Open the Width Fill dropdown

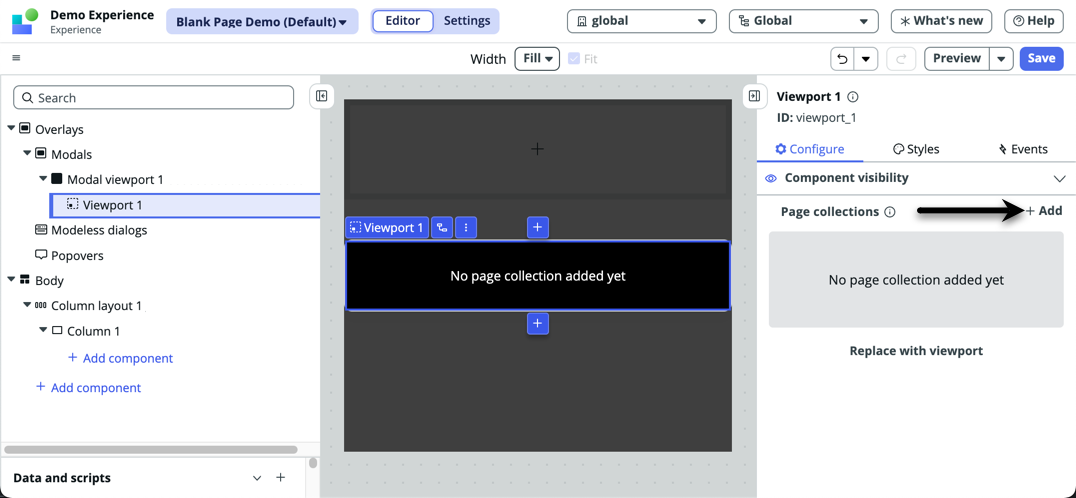click(537, 59)
